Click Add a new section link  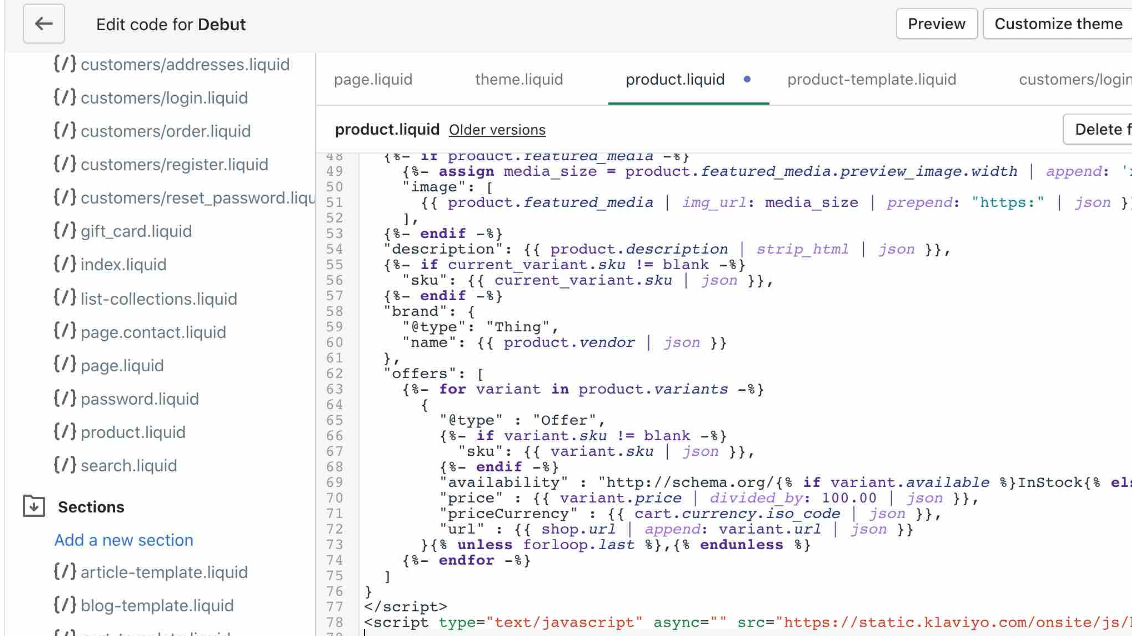[124, 540]
